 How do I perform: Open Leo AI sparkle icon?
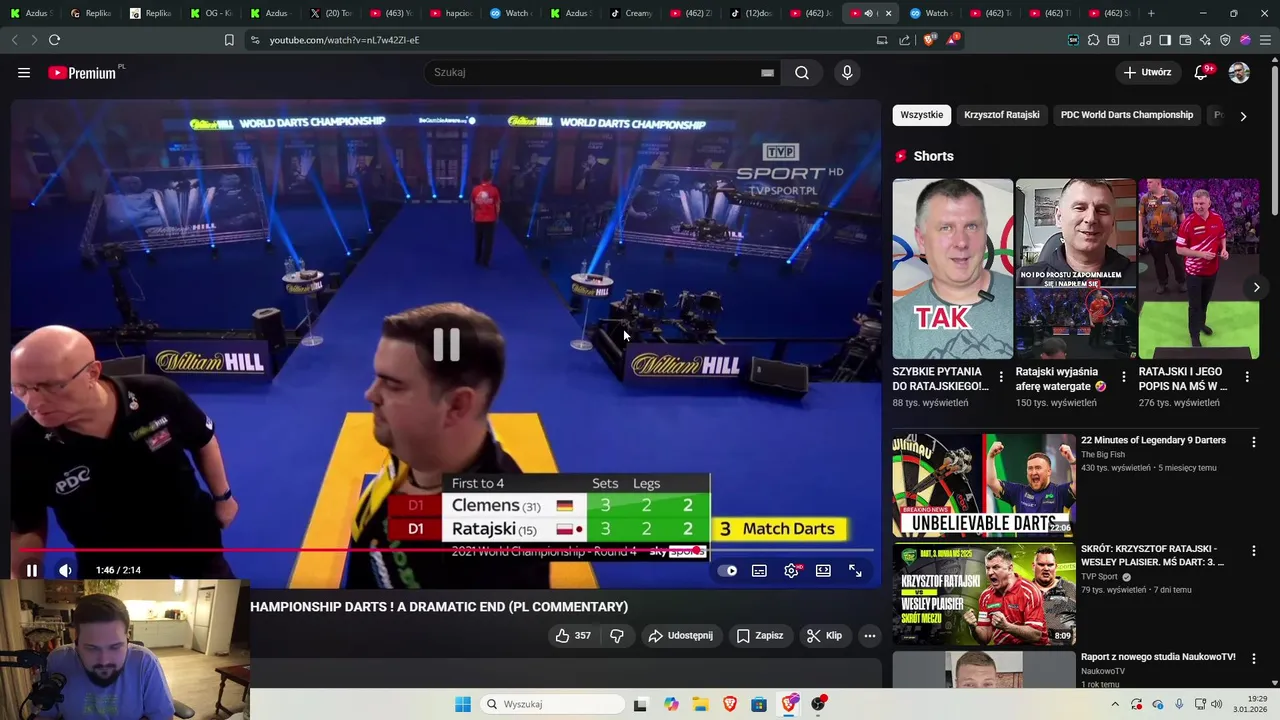point(1205,40)
